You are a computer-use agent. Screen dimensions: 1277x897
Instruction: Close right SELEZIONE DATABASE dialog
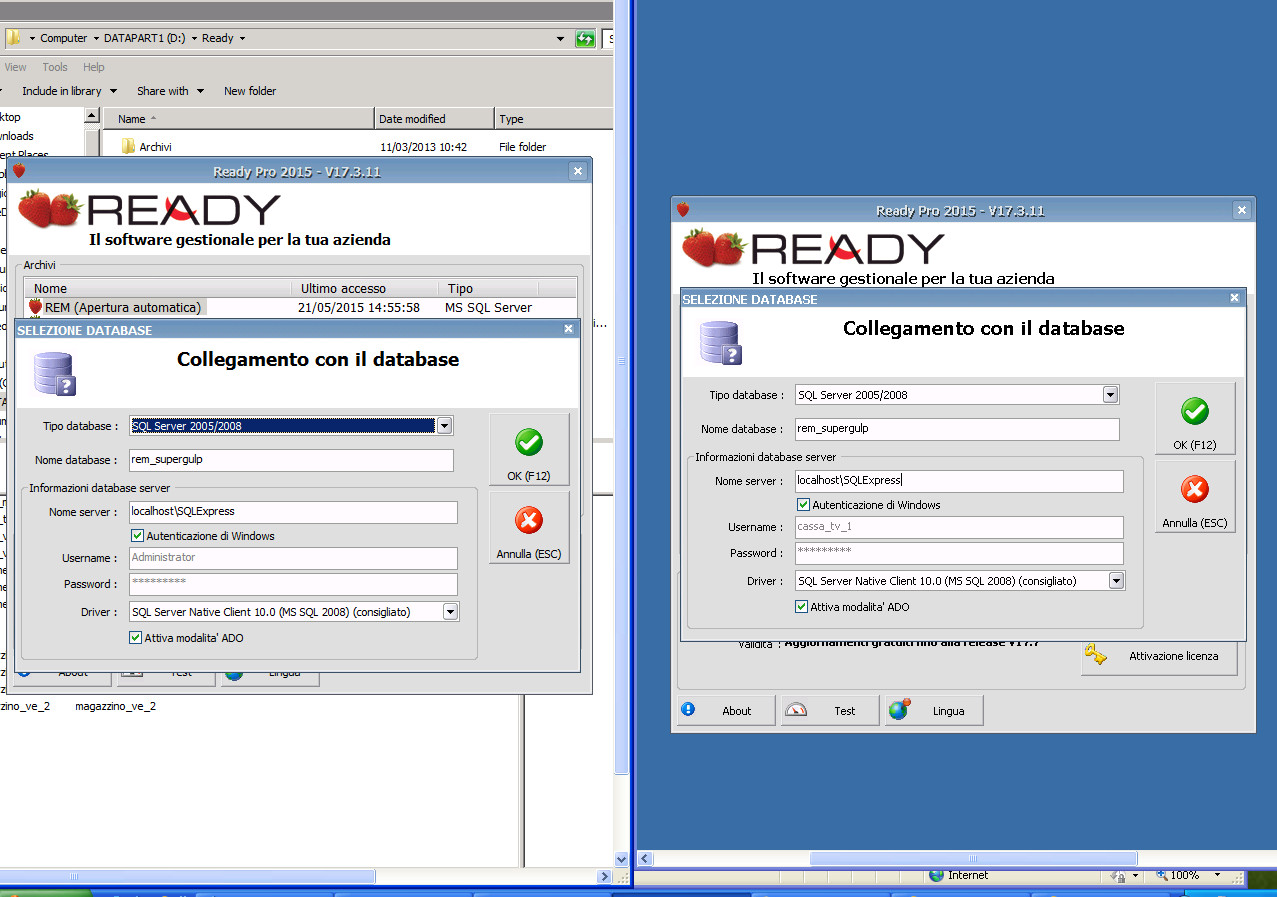pos(1234,298)
